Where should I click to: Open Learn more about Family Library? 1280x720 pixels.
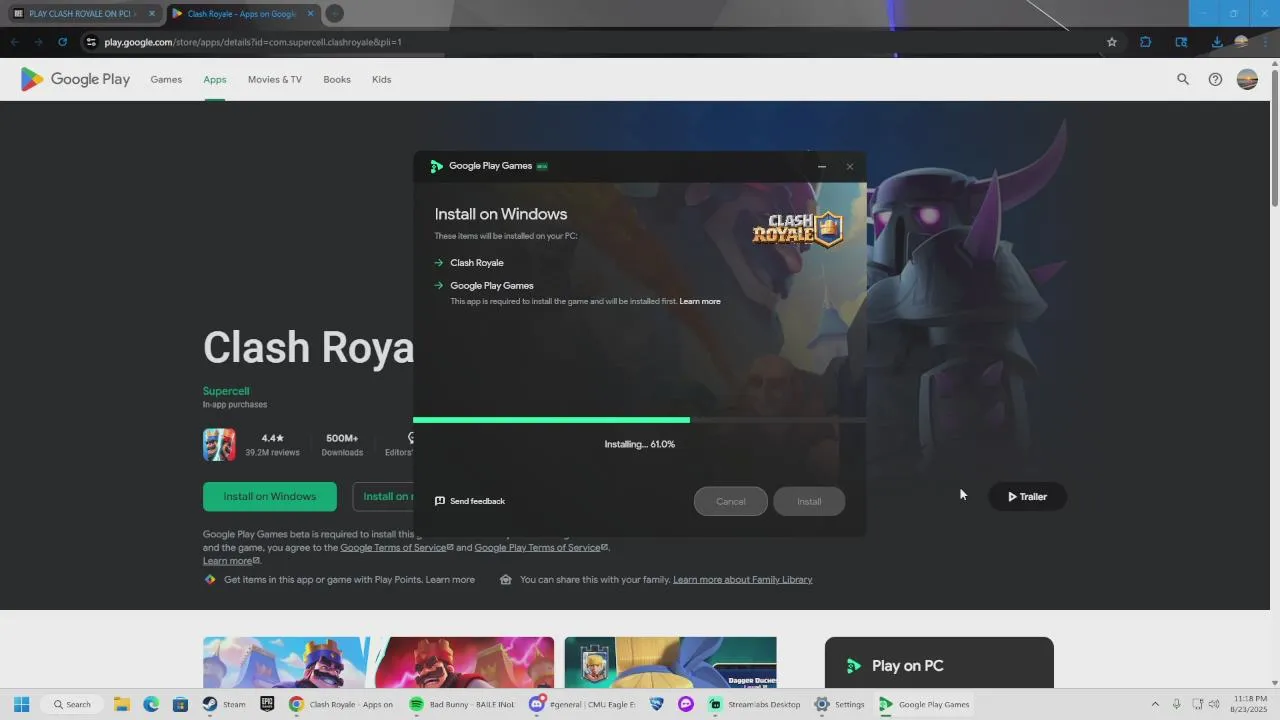pos(743,579)
